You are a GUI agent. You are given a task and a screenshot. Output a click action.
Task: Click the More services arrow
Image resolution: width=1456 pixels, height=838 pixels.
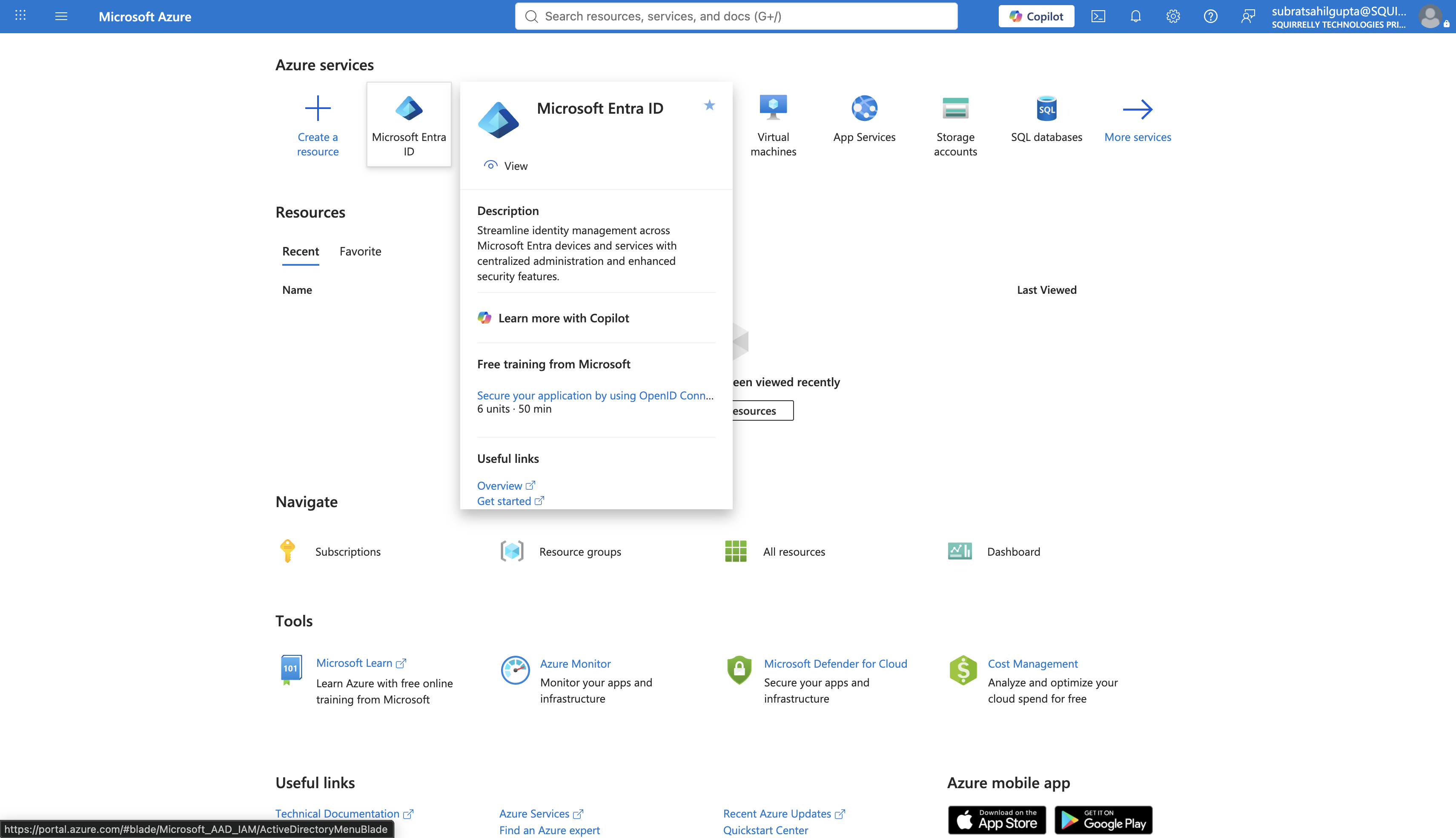pyautogui.click(x=1137, y=109)
